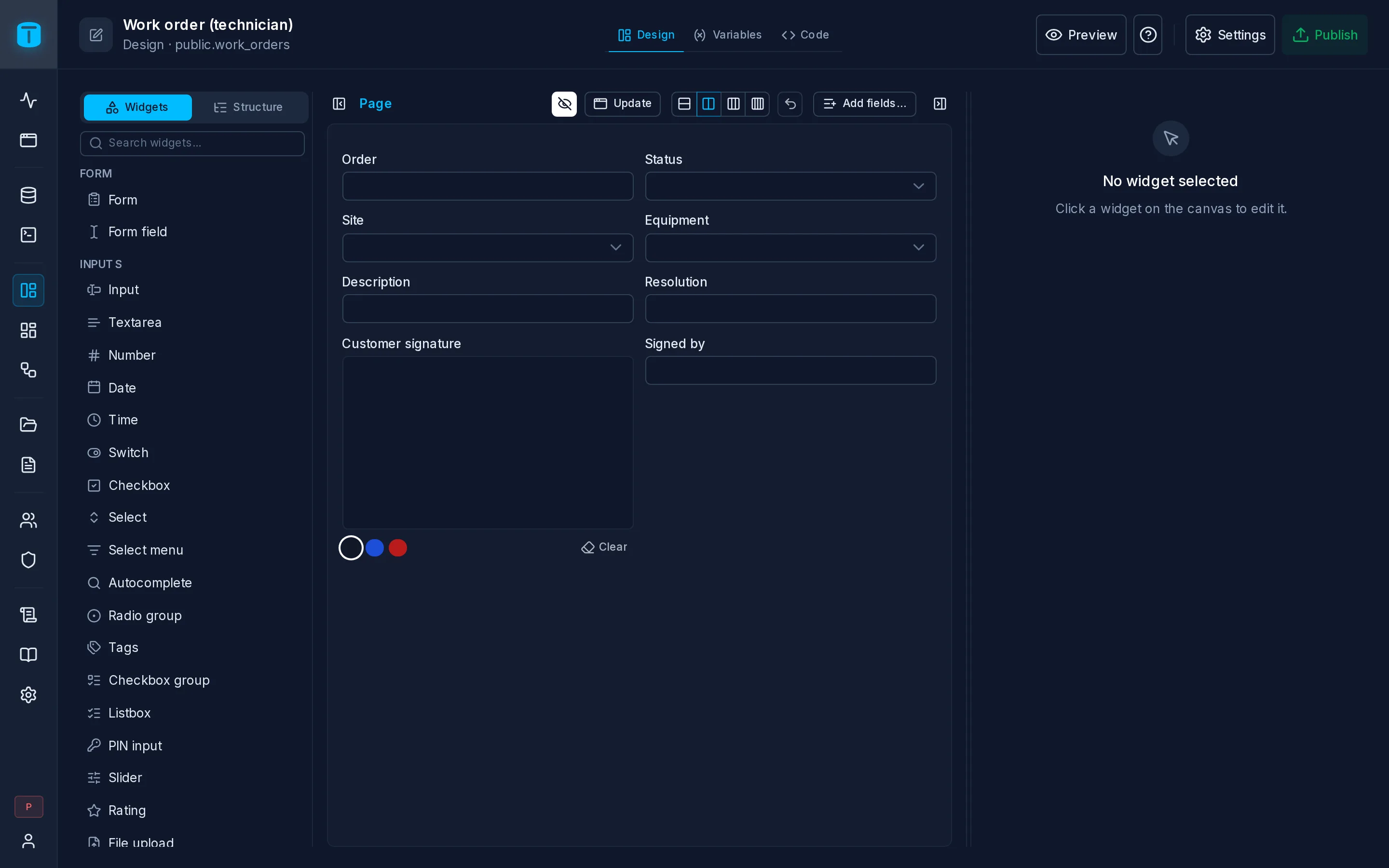Open the user profile icon at bottom
1389x868 pixels.
point(28,841)
